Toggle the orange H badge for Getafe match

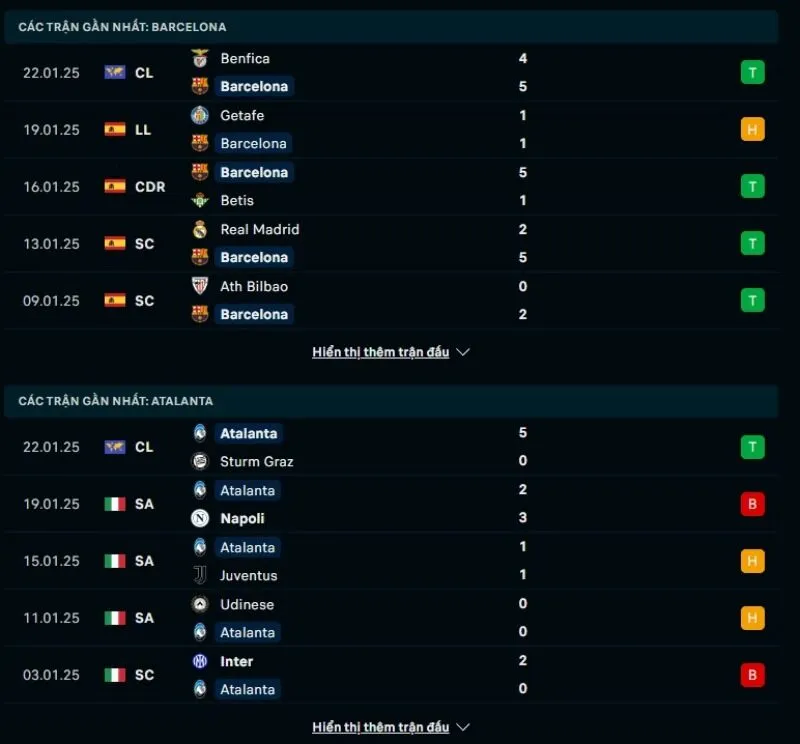pyautogui.click(x=752, y=129)
